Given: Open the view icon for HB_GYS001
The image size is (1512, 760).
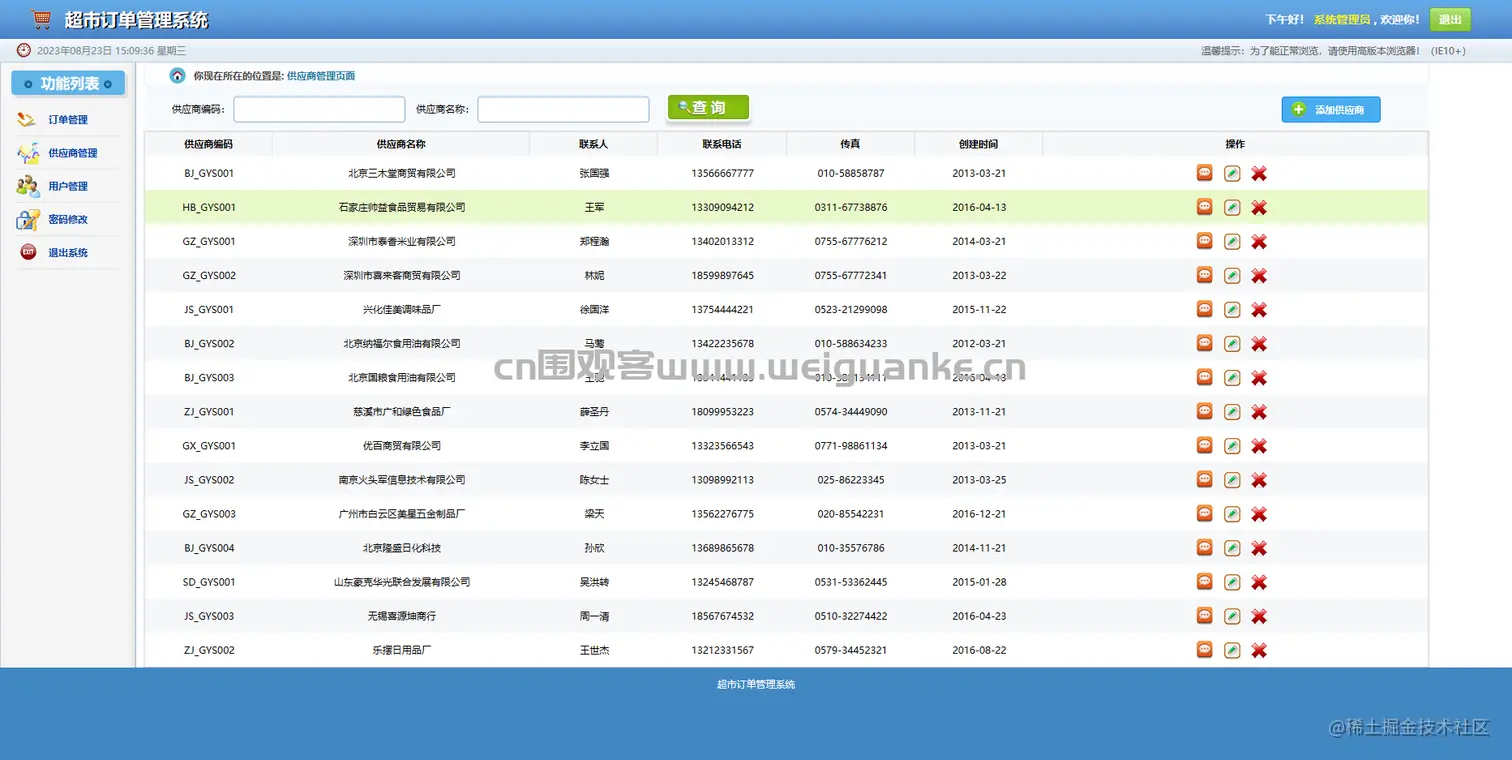Looking at the screenshot, I should tap(1205, 207).
